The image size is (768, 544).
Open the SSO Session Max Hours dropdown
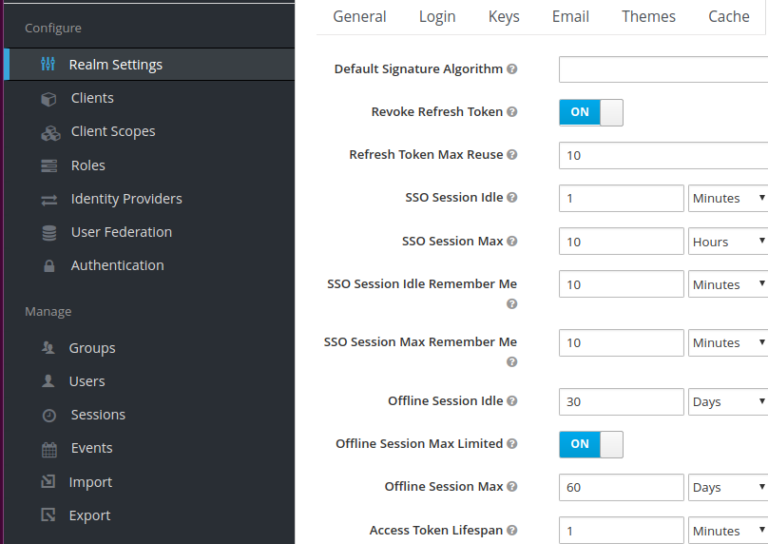(728, 241)
